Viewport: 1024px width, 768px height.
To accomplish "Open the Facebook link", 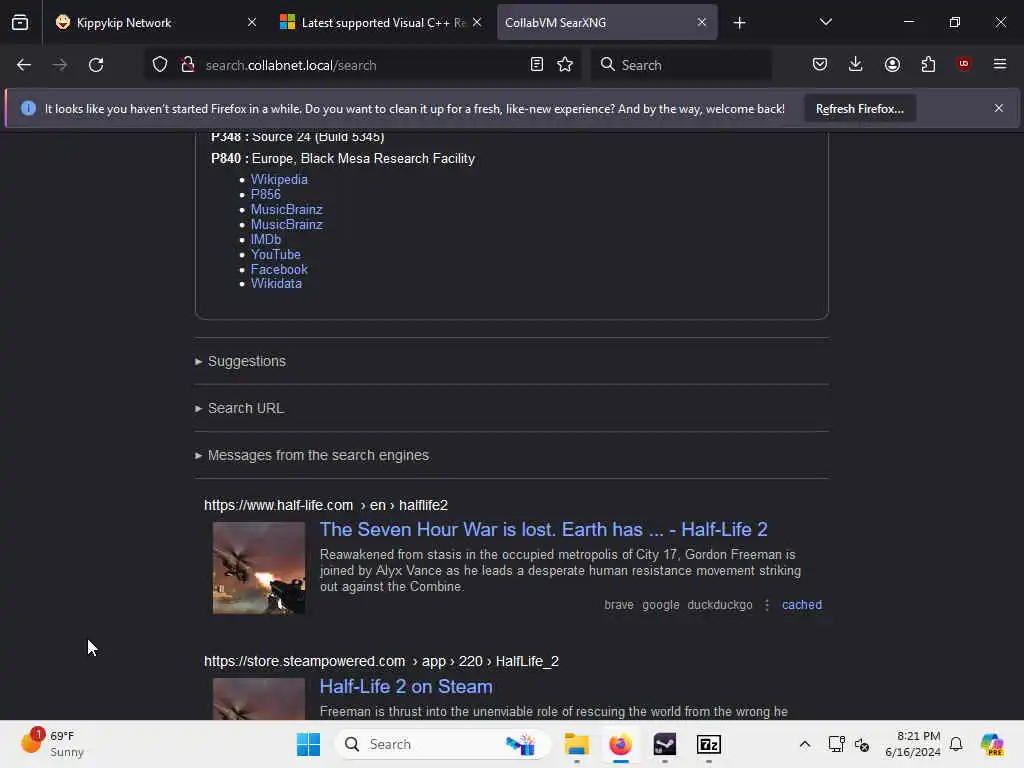I will (279, 270).
